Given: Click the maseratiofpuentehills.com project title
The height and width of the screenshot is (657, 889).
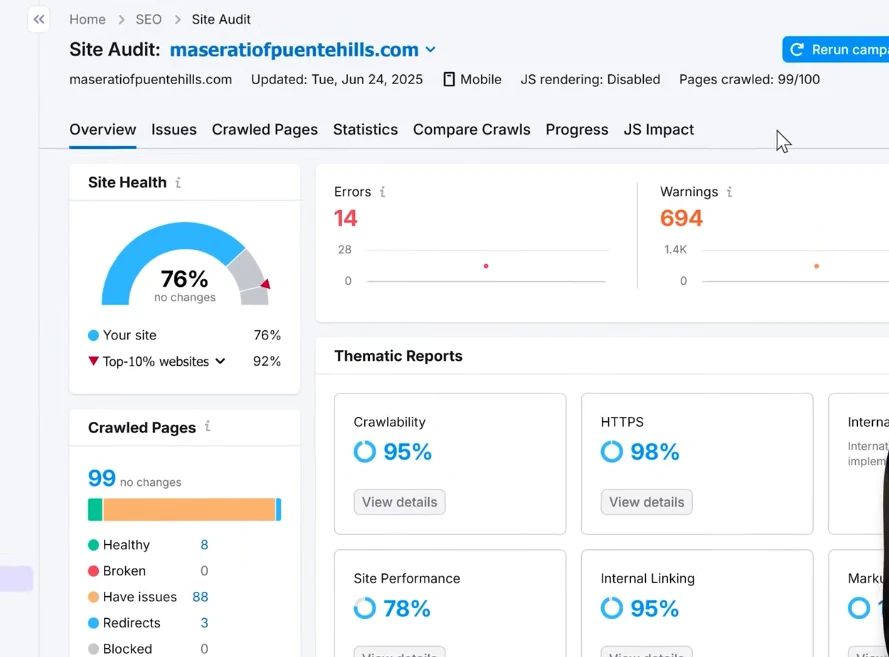Looking at the screenshot, I should tap(294, 50).
